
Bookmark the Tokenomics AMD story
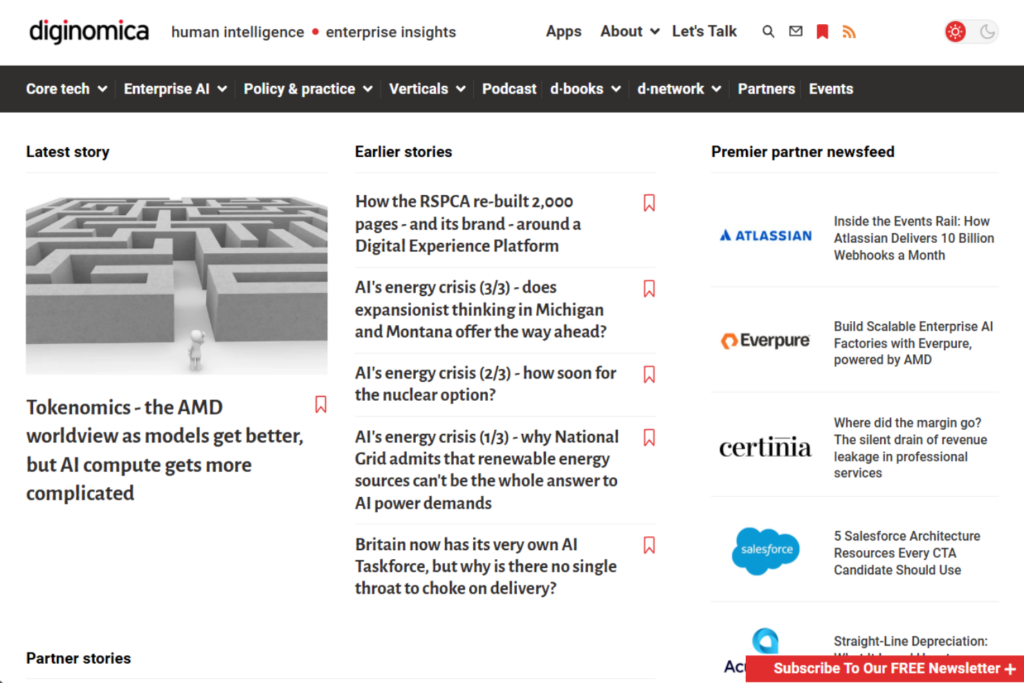coord(321,404)
